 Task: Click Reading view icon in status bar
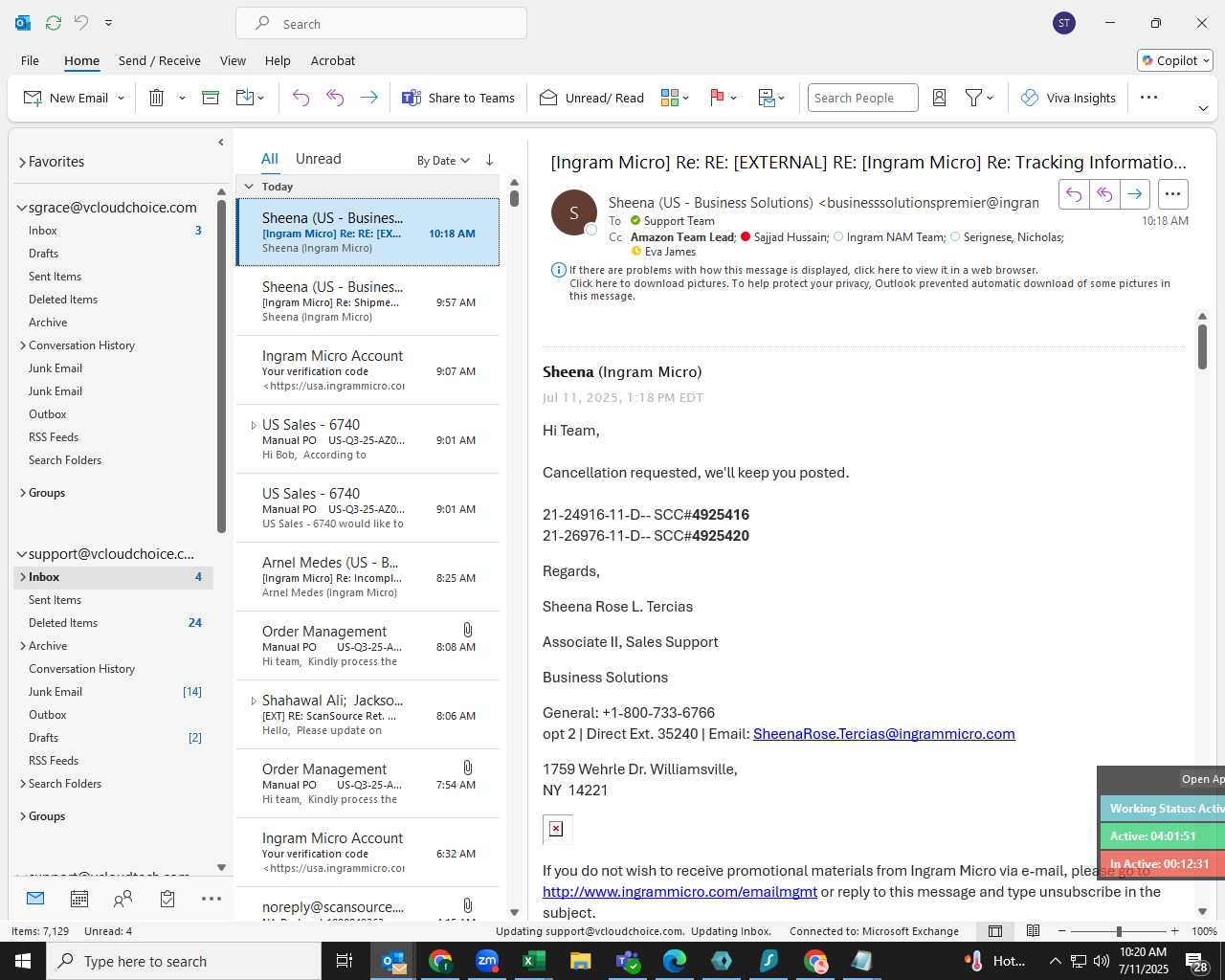click(x=1034, y=931)
